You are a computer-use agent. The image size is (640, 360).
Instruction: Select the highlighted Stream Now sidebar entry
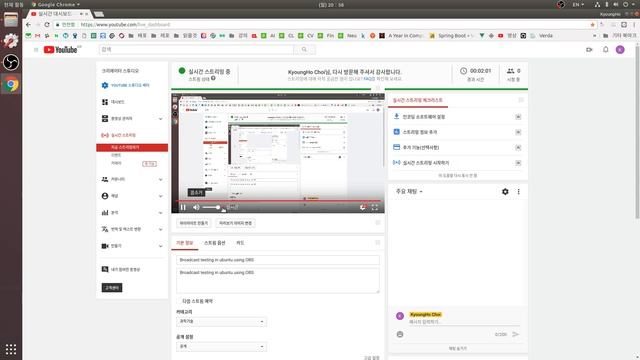pos(132,147)
